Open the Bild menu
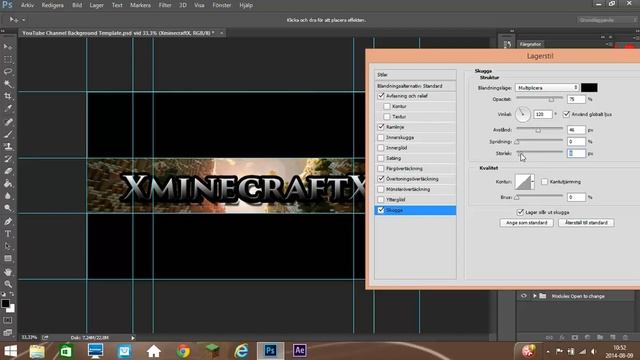640x360 pixels. [77, 5]
